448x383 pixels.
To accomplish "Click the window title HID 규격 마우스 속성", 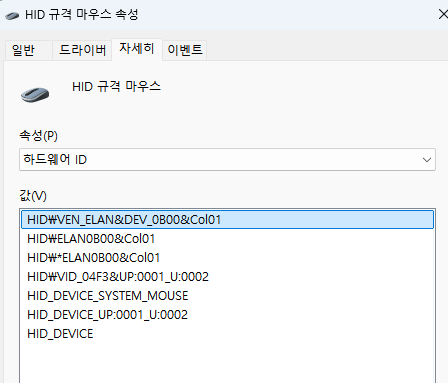I will (x=82, y=15).
